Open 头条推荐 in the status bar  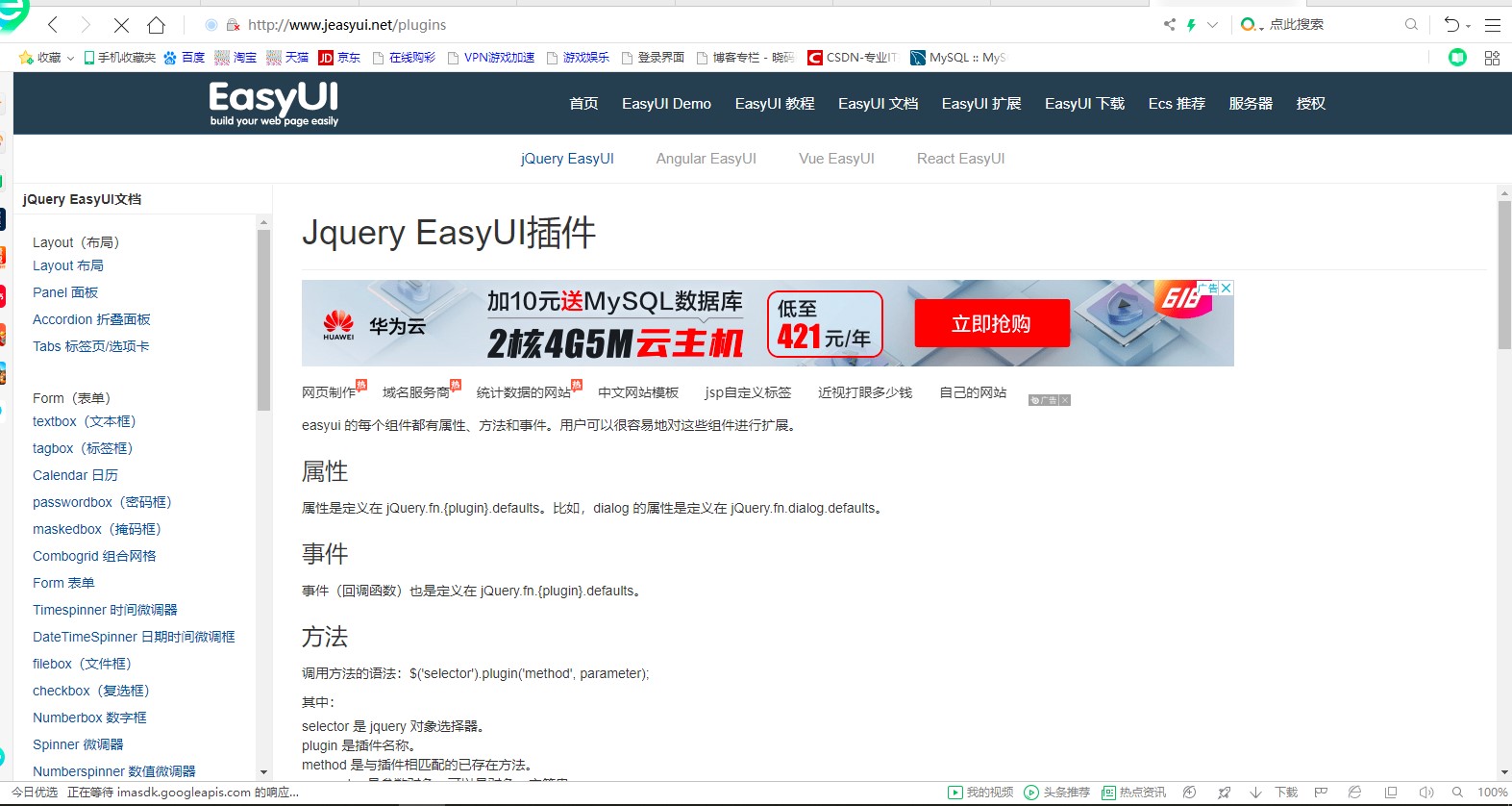tap(1057, 793)
